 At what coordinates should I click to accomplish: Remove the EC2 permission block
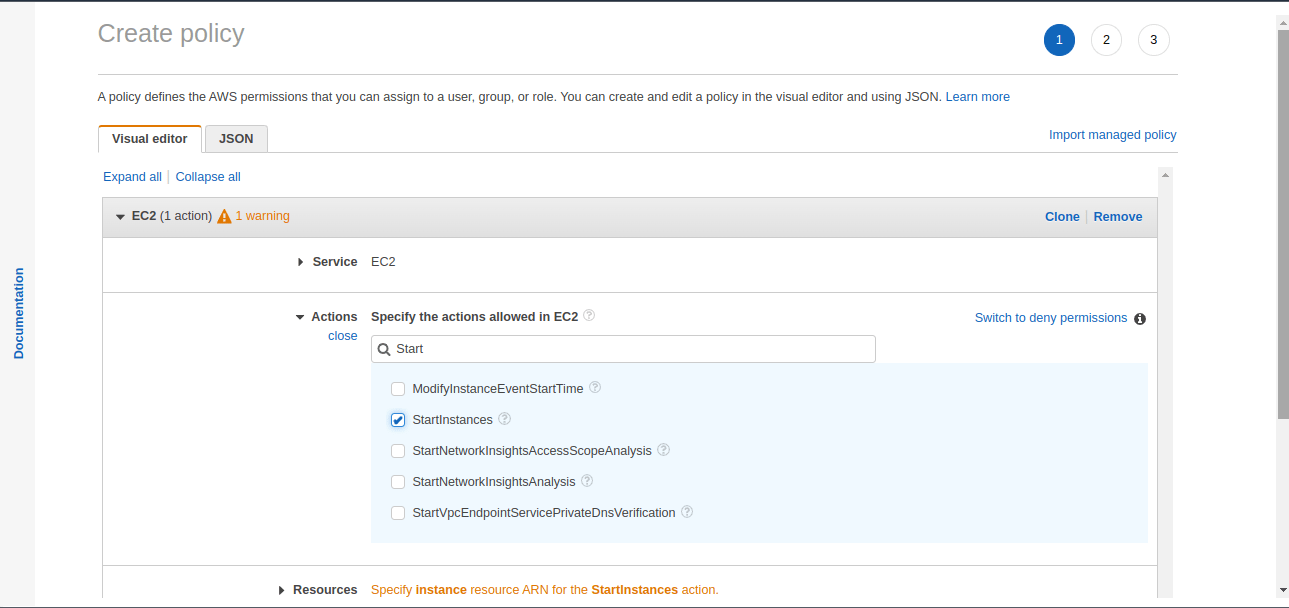pyautogui.click(x=1117, y=217)
